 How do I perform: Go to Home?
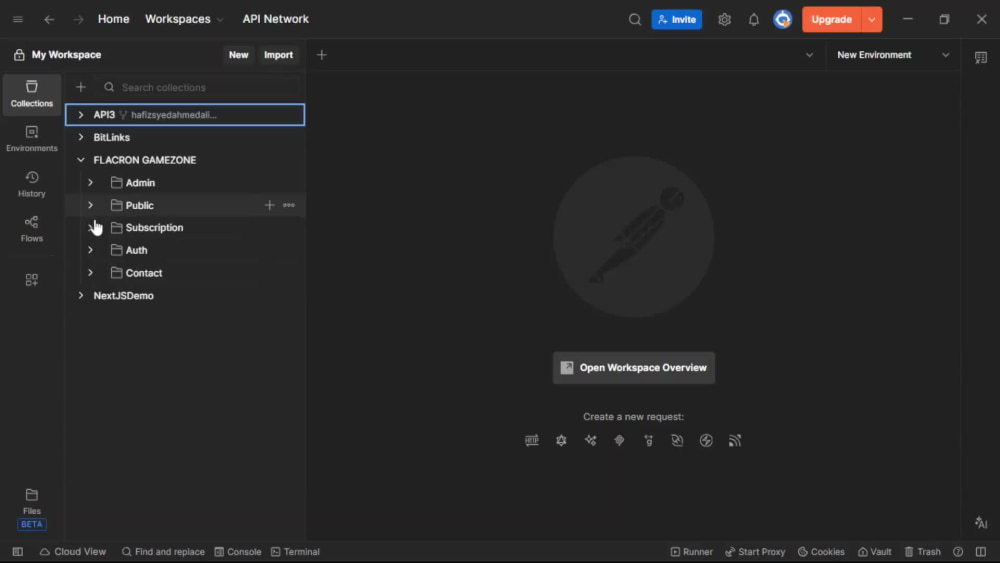[x=114, y=19]
